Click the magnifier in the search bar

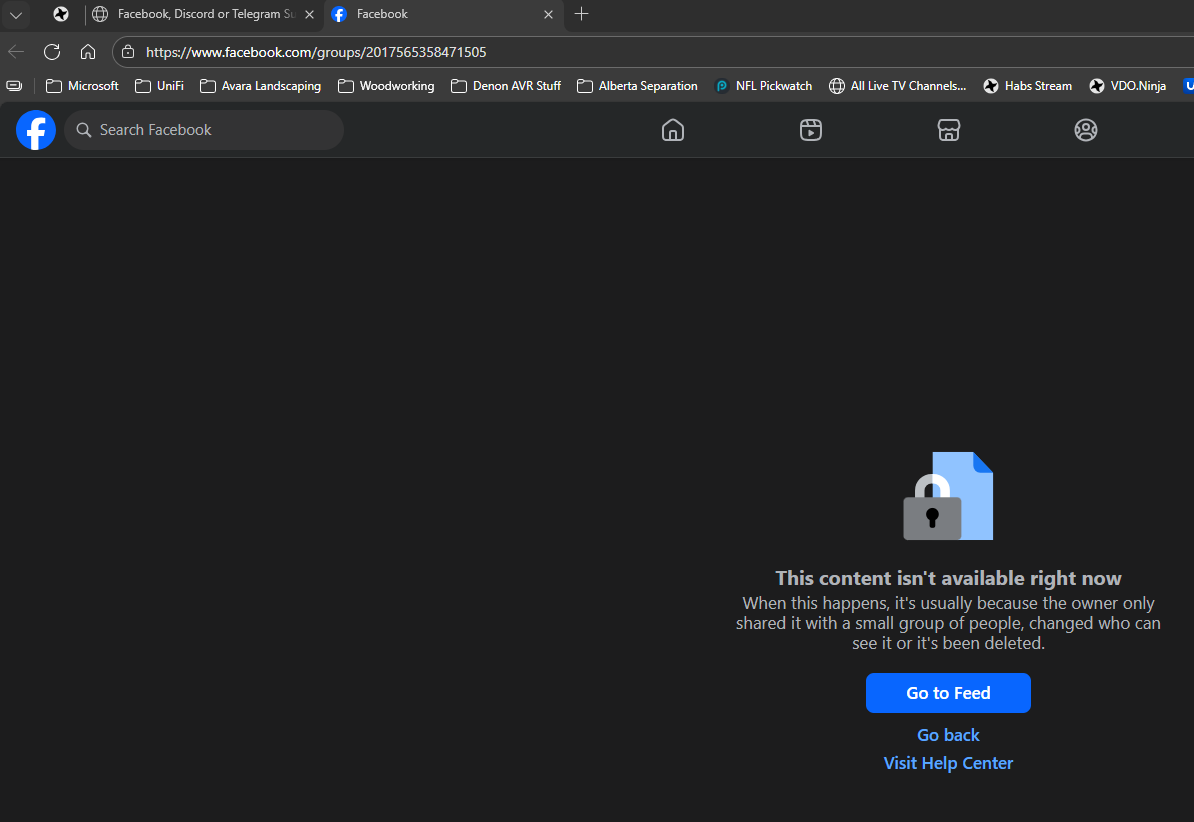click(83, 130)
